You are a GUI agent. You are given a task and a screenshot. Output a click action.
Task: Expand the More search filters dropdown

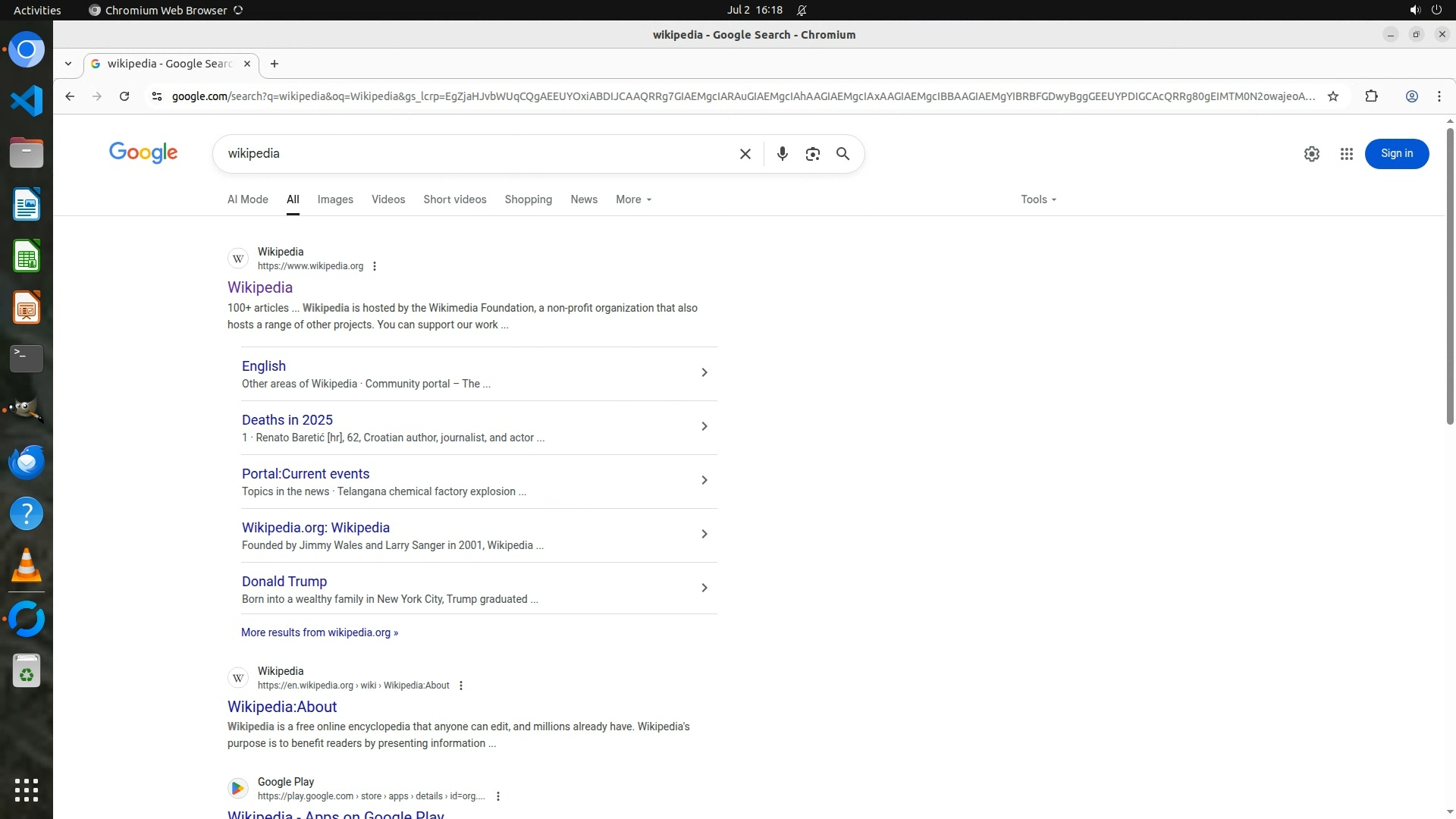[x=633, y=199]
